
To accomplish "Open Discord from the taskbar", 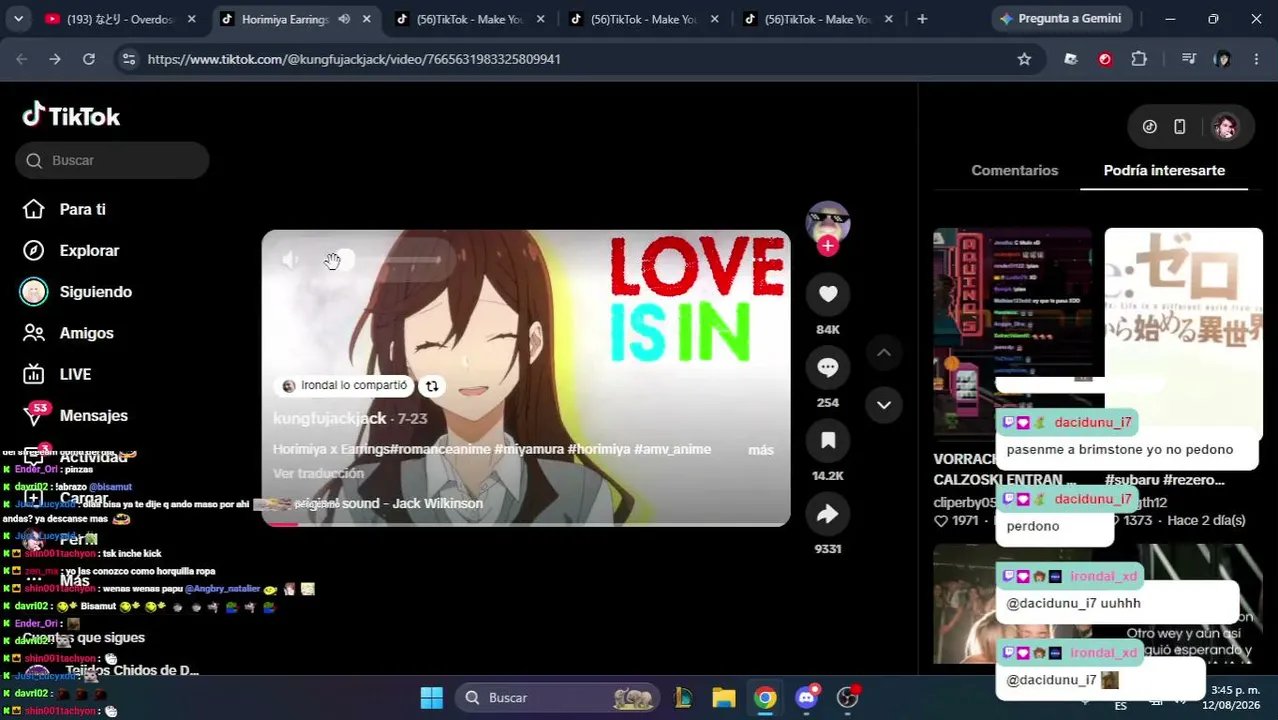I will [807, 698].
